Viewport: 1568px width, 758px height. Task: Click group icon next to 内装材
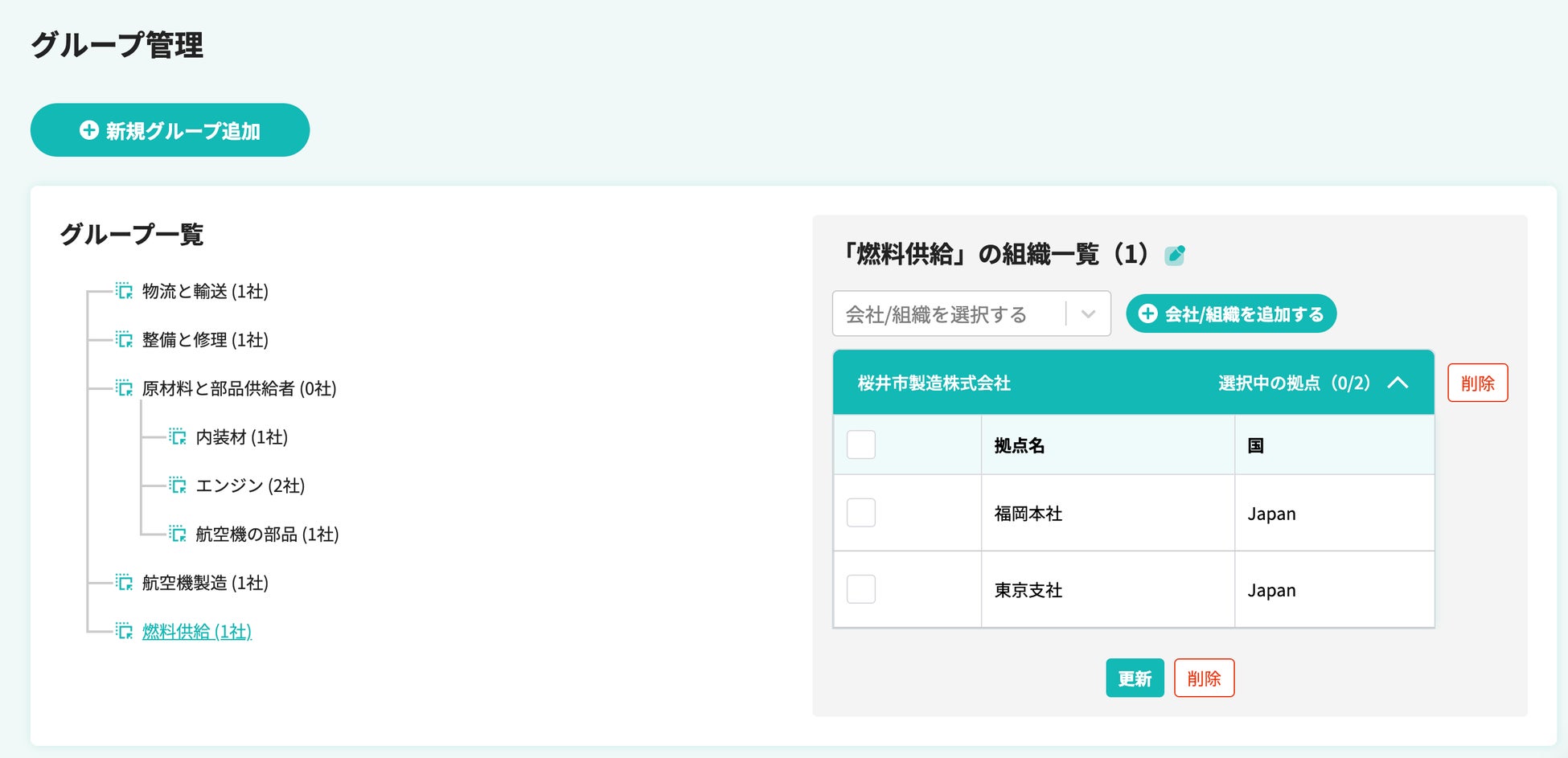click(178, 436)
